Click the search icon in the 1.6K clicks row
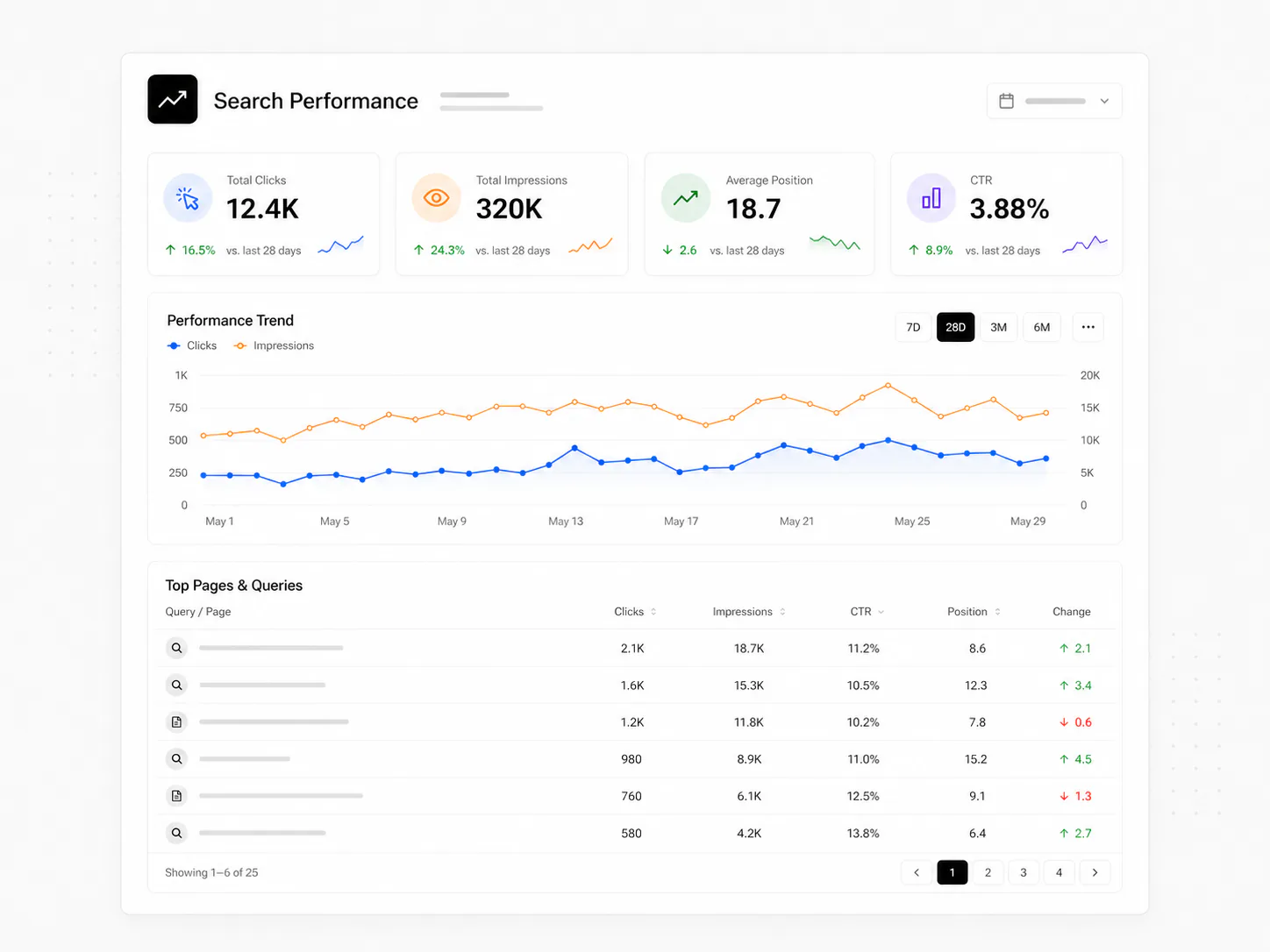 pyautogui.click(x=177, y=685)
